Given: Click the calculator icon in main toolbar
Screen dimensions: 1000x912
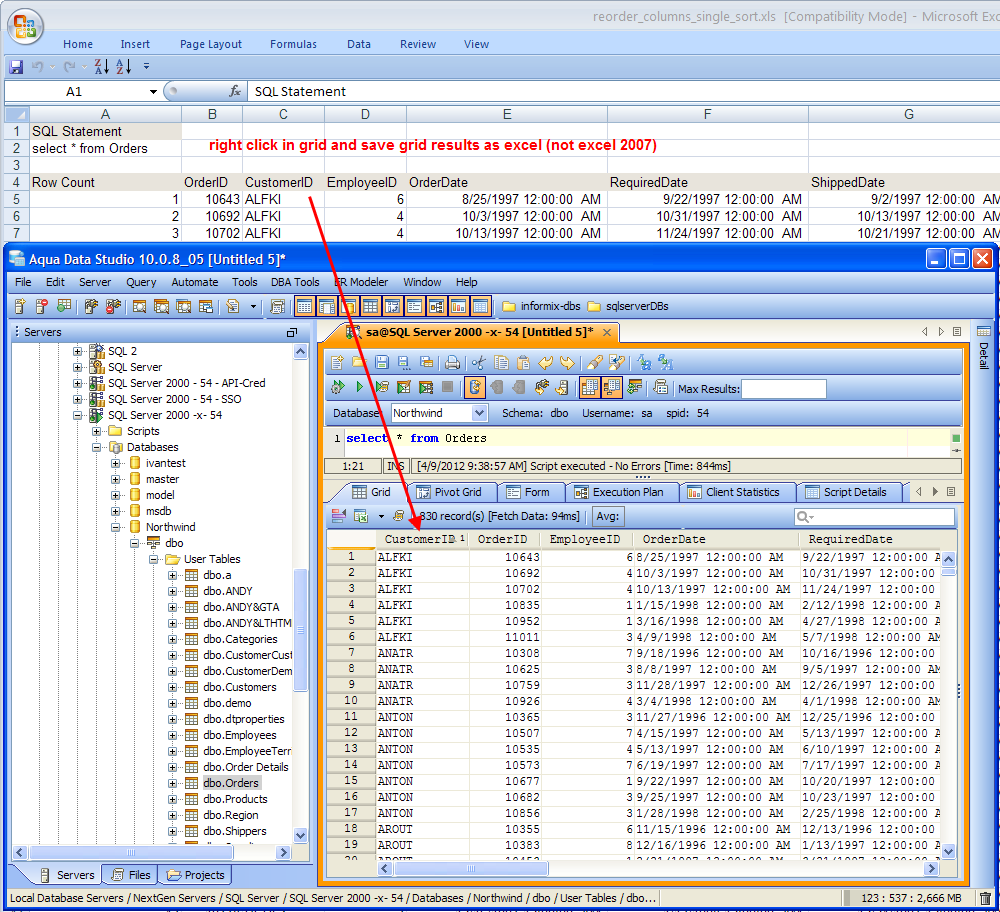Looking at the screenshot, I should click(277, 307).
